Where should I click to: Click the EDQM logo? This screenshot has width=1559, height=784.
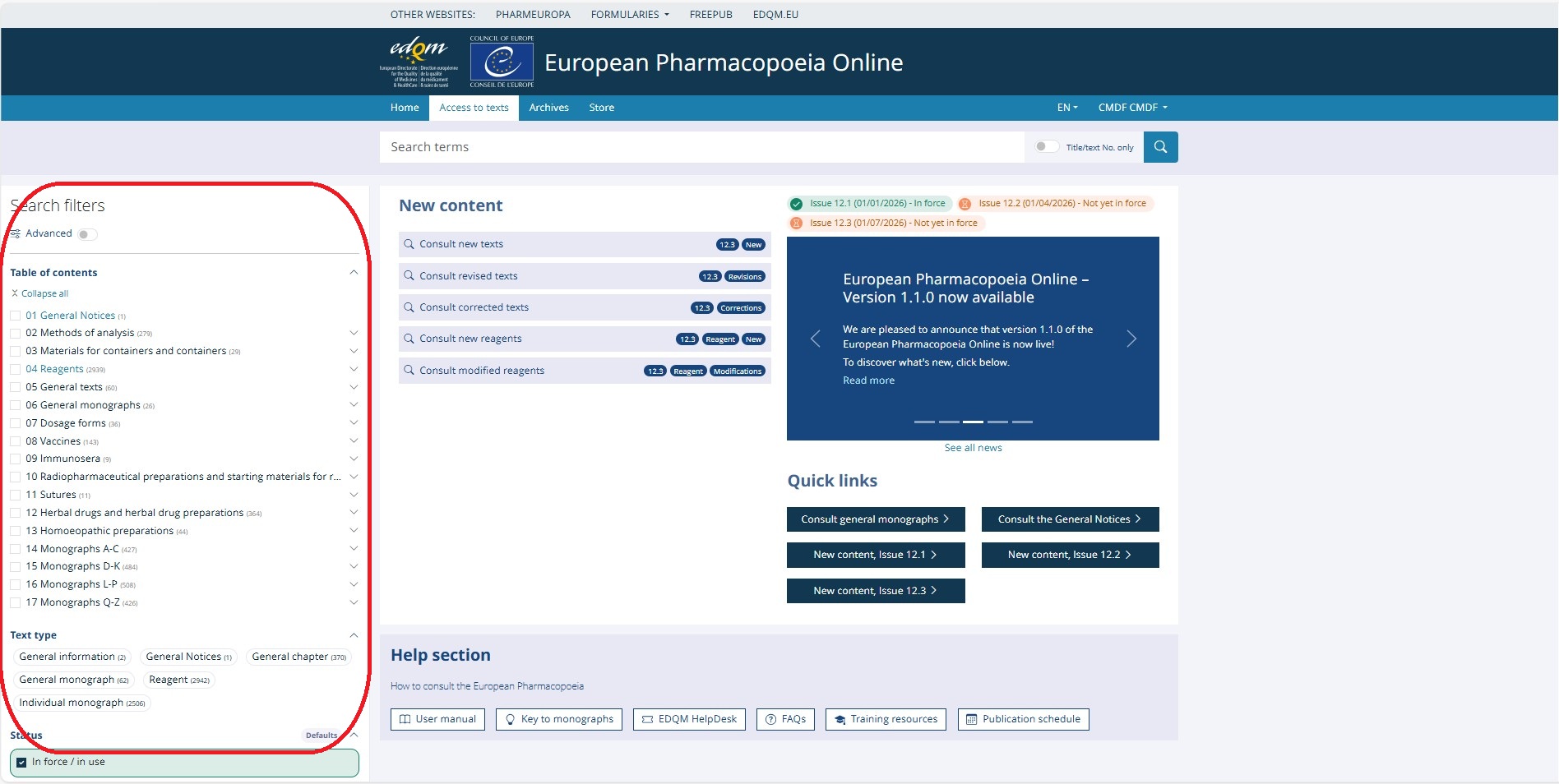[419, 62]
